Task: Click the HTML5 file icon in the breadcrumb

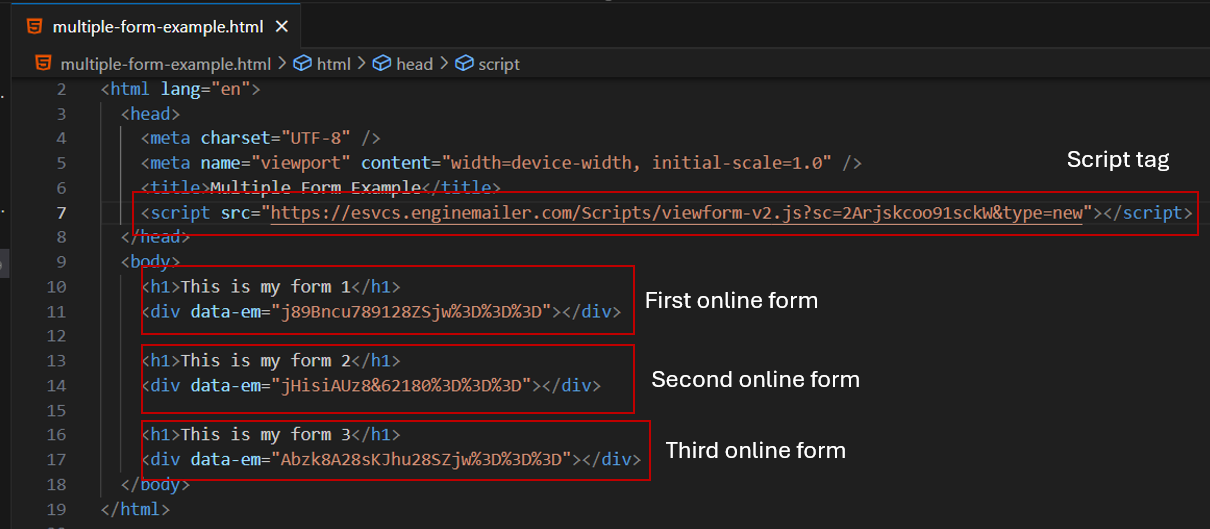Action: coord(43,63)
